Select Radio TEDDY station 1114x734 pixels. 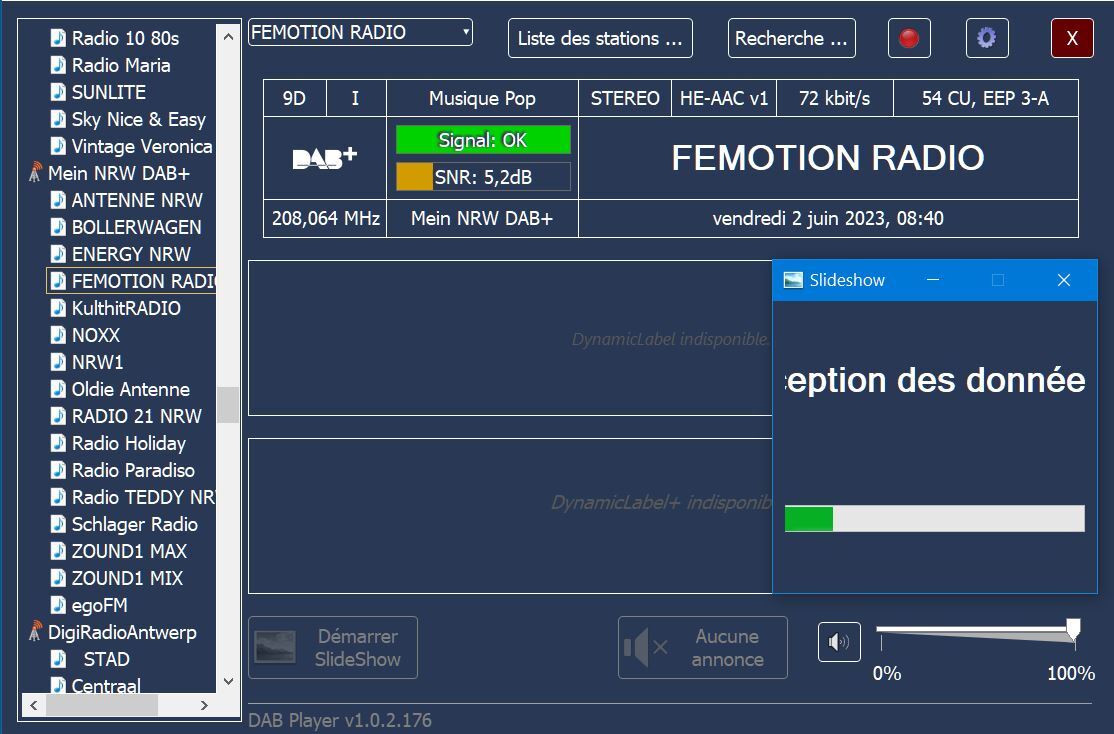pyautogui.click(x=143, y=497)
